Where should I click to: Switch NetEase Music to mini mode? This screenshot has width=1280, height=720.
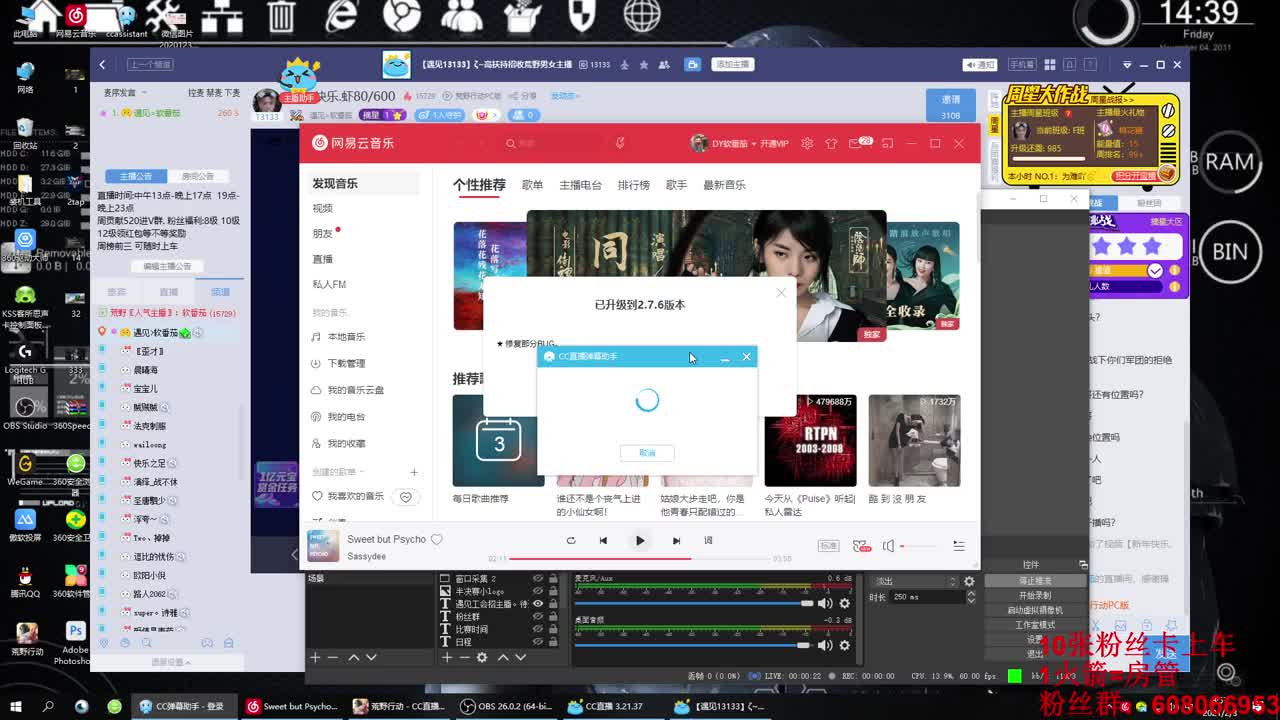coord(887,144)
